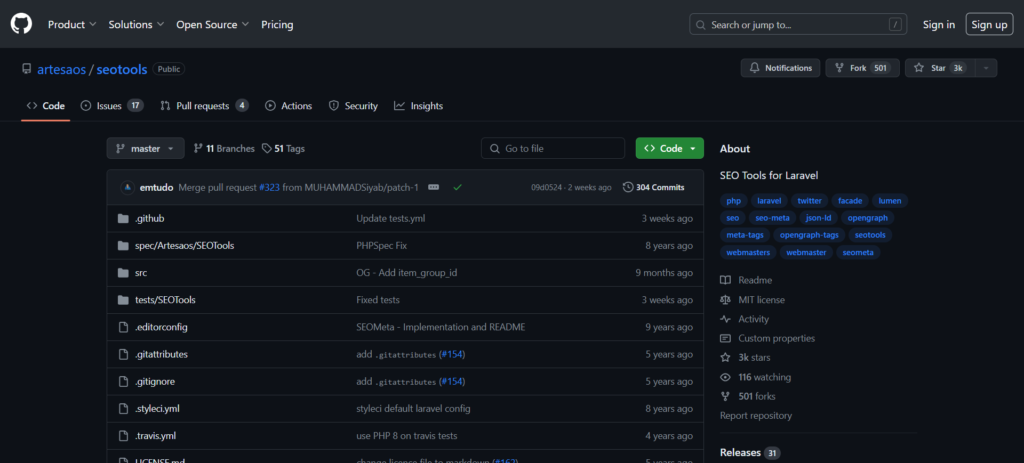Open the Security shield tab
Screen dimensions: 1024x463
pyautogui.click(x=353, y=106)
